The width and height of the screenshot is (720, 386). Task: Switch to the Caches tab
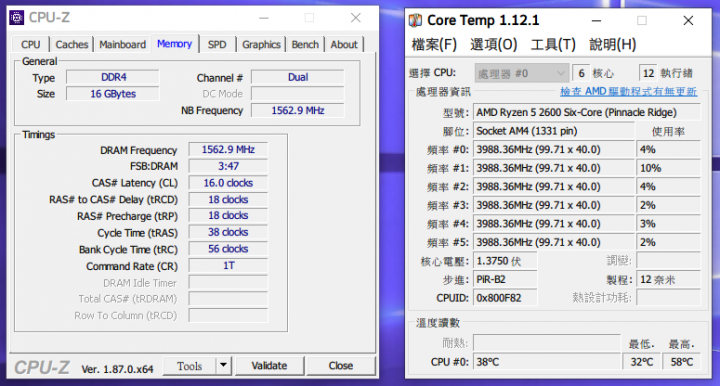(x=72, y=45)
